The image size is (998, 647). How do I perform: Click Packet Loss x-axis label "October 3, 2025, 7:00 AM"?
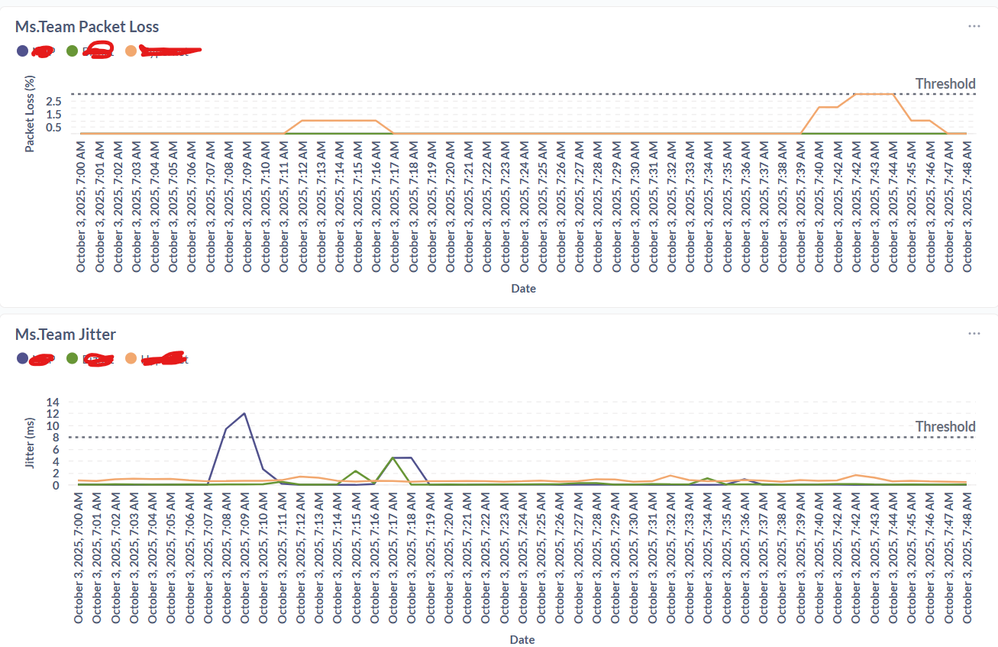coord(81,207)
